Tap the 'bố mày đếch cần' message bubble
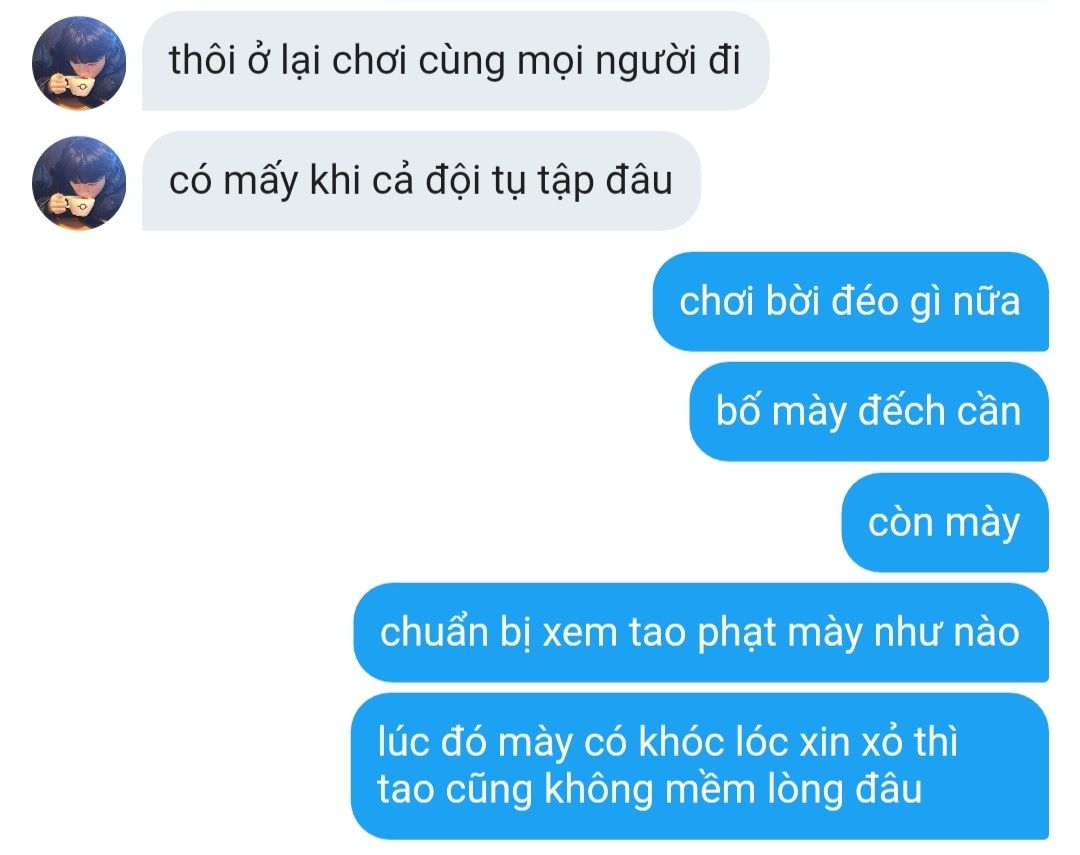Image resolution: width=1080 pixels, height=855 pixels. pyautogui.click(x=869, y=411)
